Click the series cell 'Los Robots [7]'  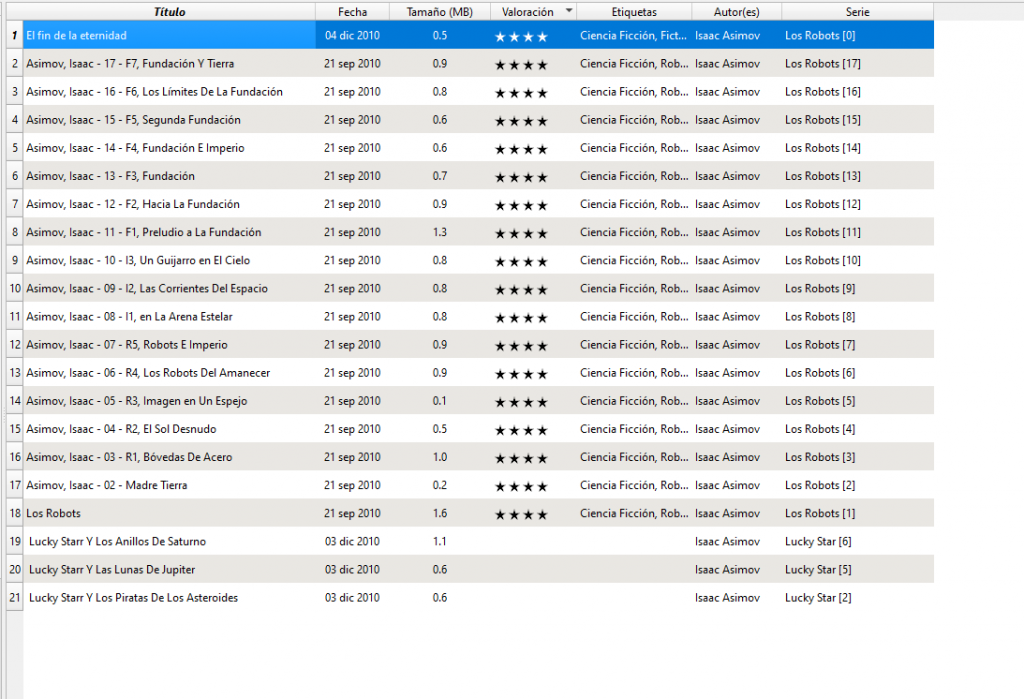[x=820, y=344]
